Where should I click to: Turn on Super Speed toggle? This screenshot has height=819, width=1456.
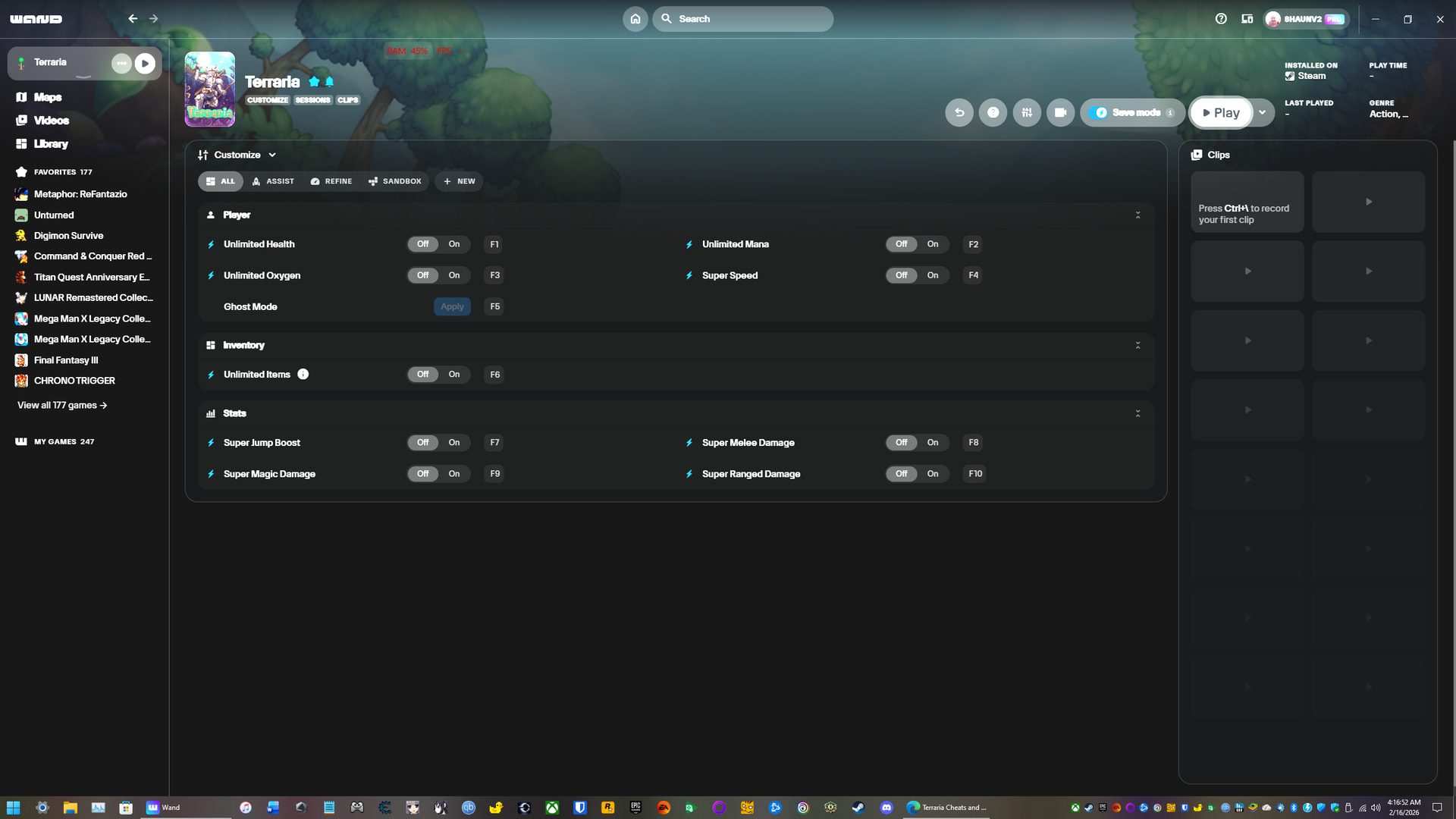932,275
